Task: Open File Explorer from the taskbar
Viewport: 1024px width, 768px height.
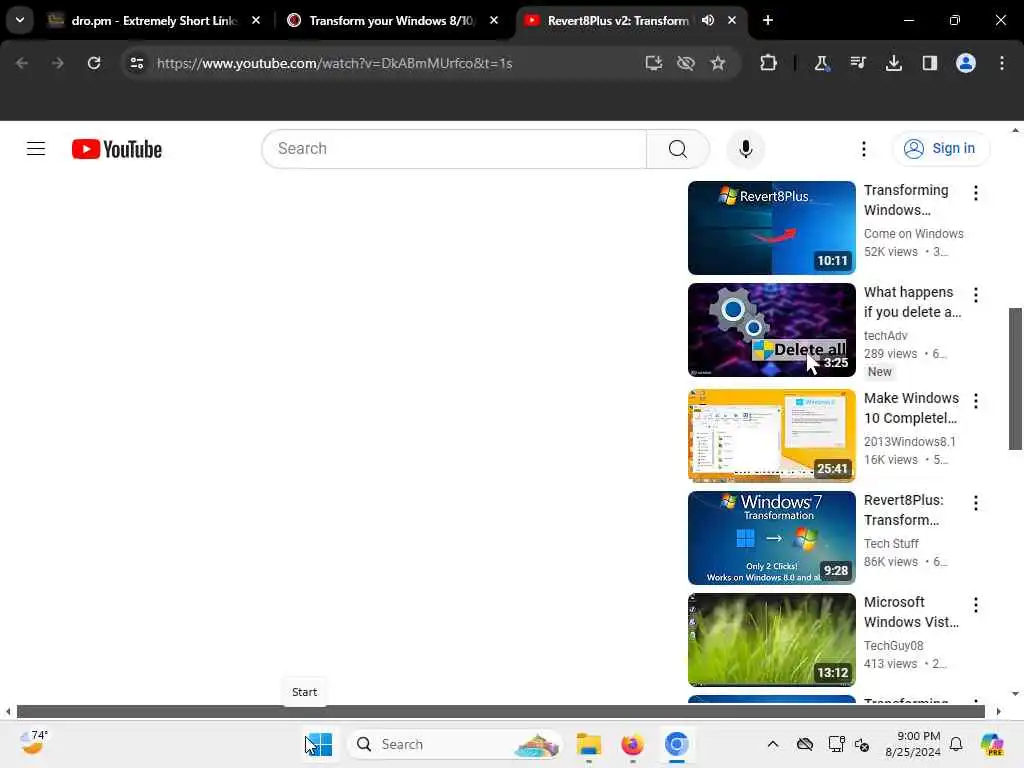Action: tap(588, 744)
